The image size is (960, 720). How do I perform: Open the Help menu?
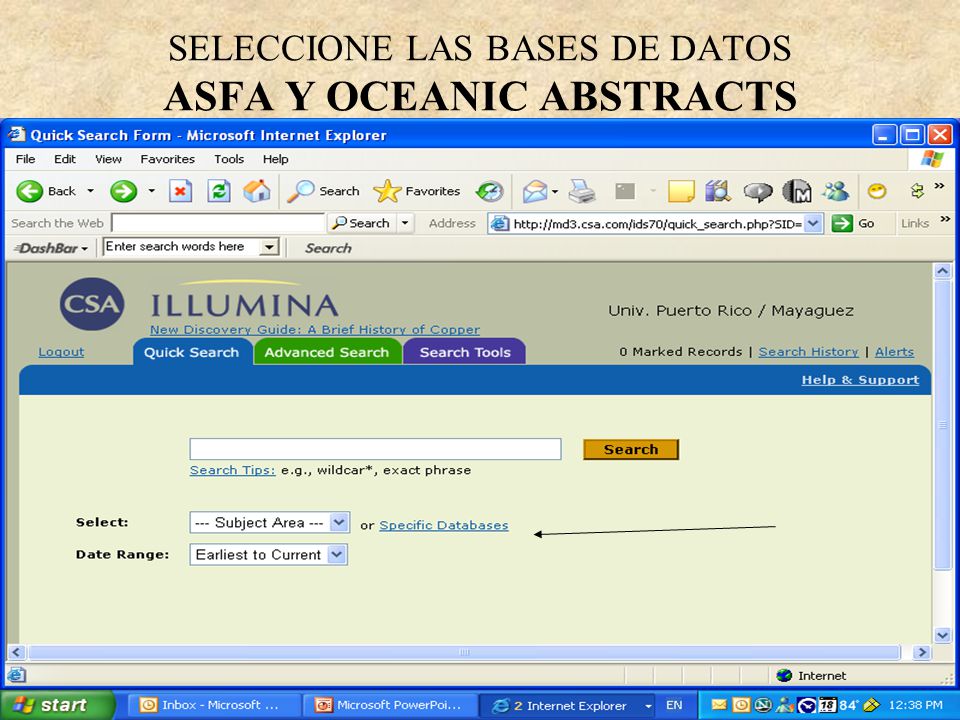click(x=276, y=159)
